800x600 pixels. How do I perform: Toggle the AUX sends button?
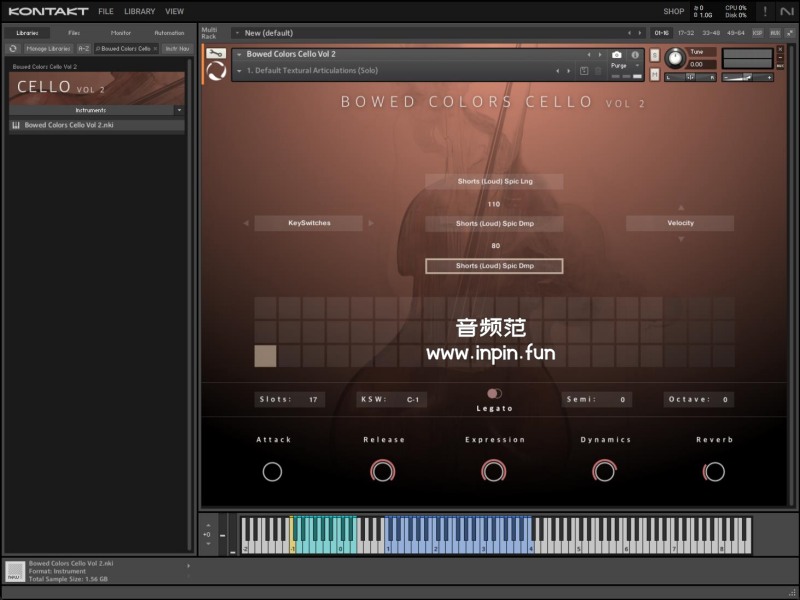775,33
